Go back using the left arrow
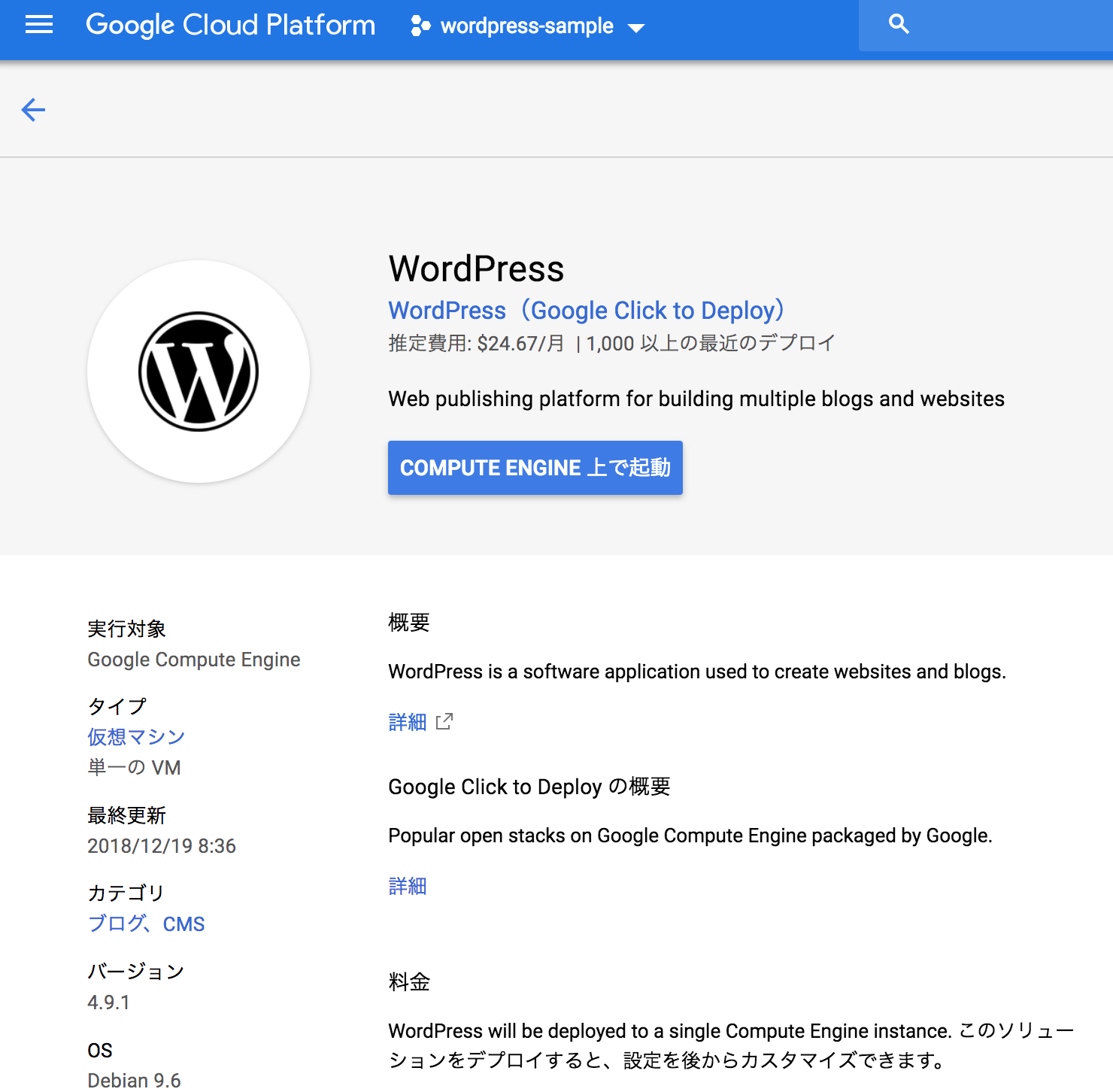The image size is (1113, 1092). coord(33,110)
